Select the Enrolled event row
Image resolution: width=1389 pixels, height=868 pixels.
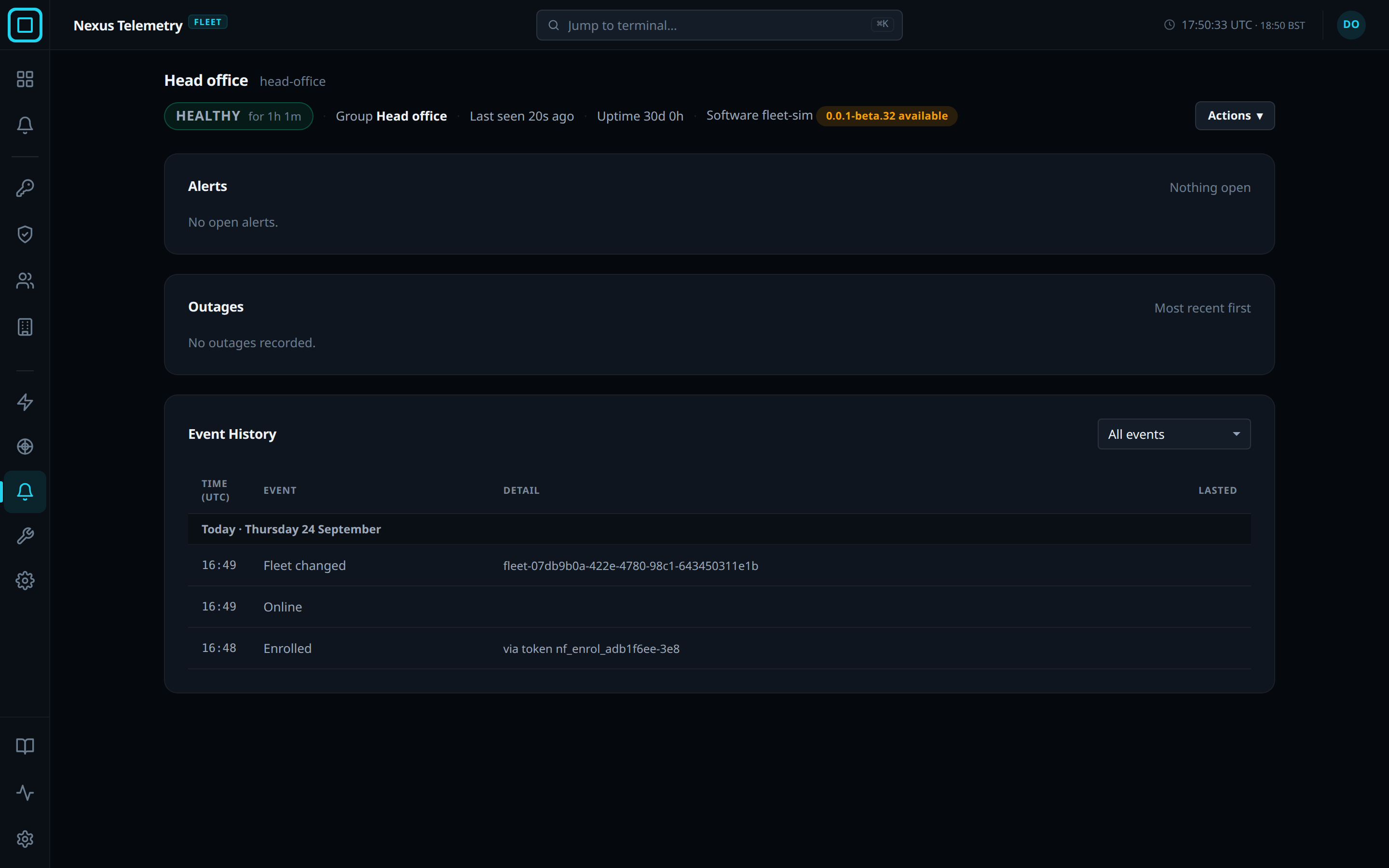coord(719,648)
